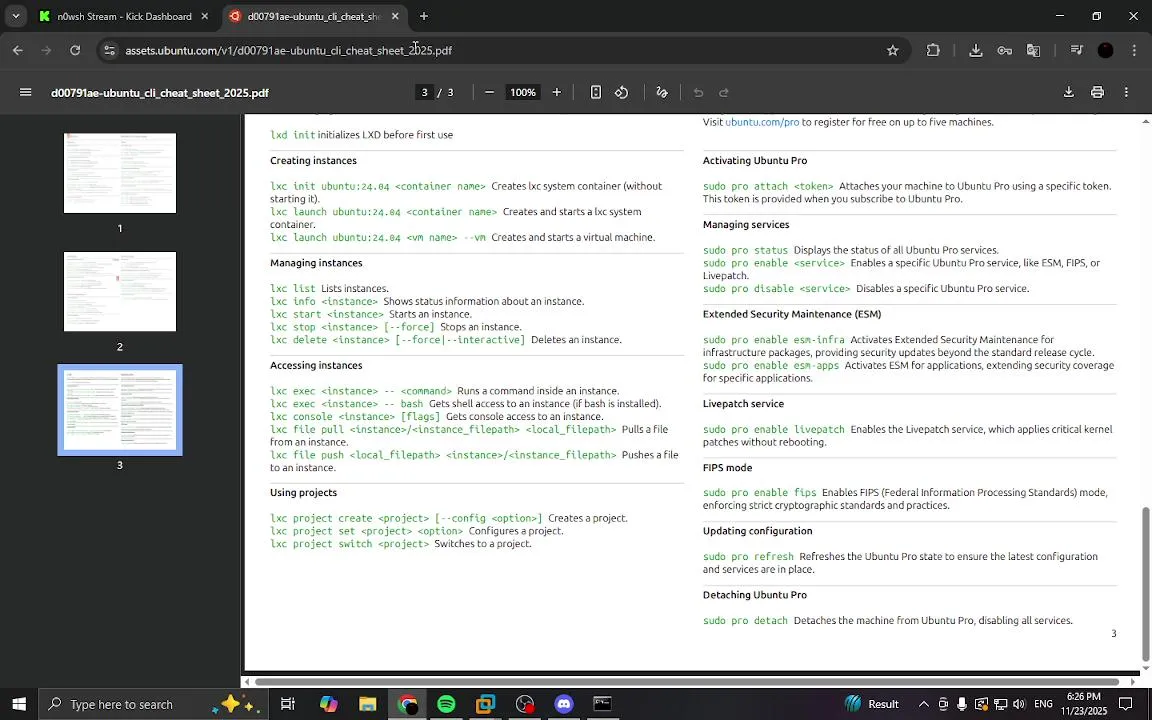The image size is (1152, 720).
Task: Open a new browser tab
Action: (x=424, y=16)
